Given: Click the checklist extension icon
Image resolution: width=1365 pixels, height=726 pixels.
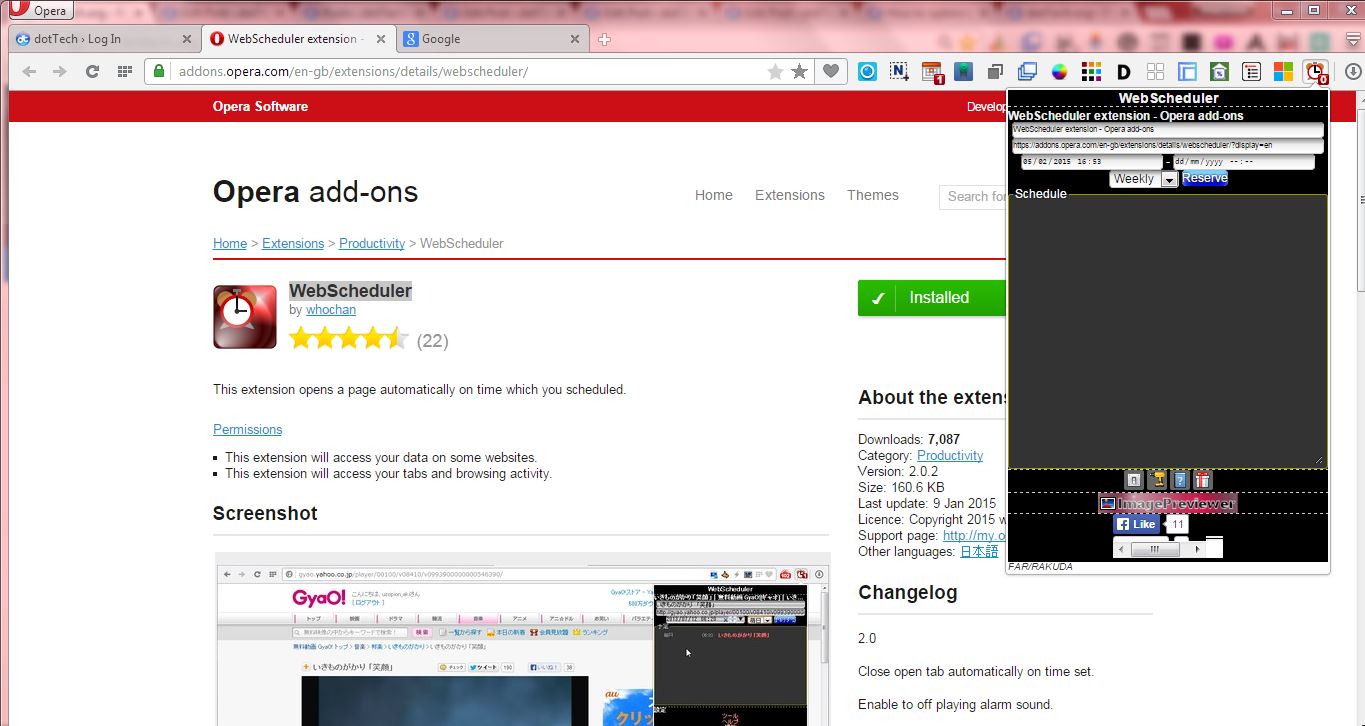Looking at the screenshot, I should [x=1251, y=72].
